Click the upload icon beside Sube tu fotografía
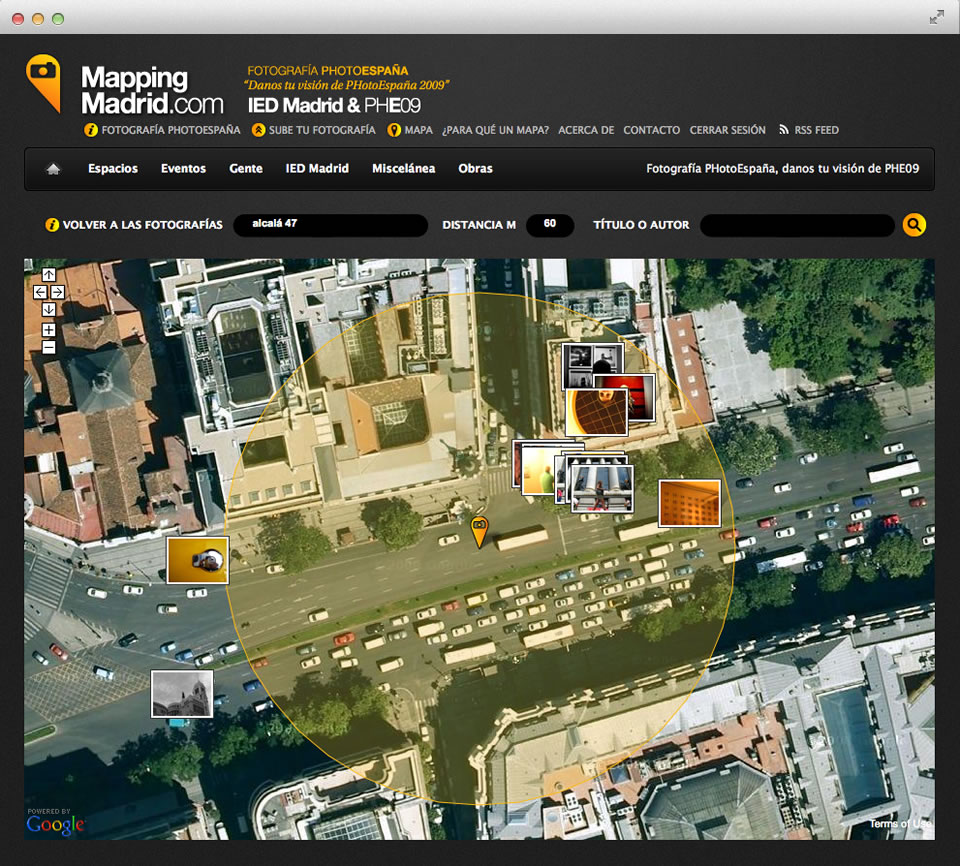960x866 pixels. (x=258, y=130)
